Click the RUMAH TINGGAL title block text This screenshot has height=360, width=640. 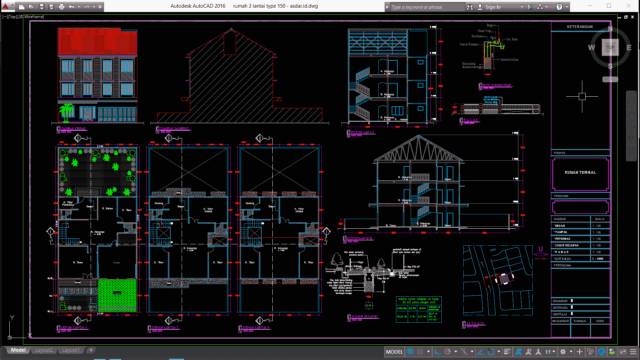(x=580, y=172)
